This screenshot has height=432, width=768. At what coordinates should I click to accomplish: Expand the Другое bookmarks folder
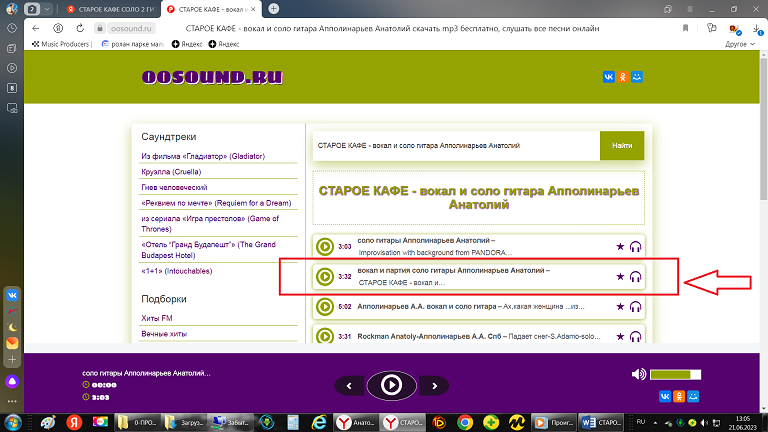740,44
